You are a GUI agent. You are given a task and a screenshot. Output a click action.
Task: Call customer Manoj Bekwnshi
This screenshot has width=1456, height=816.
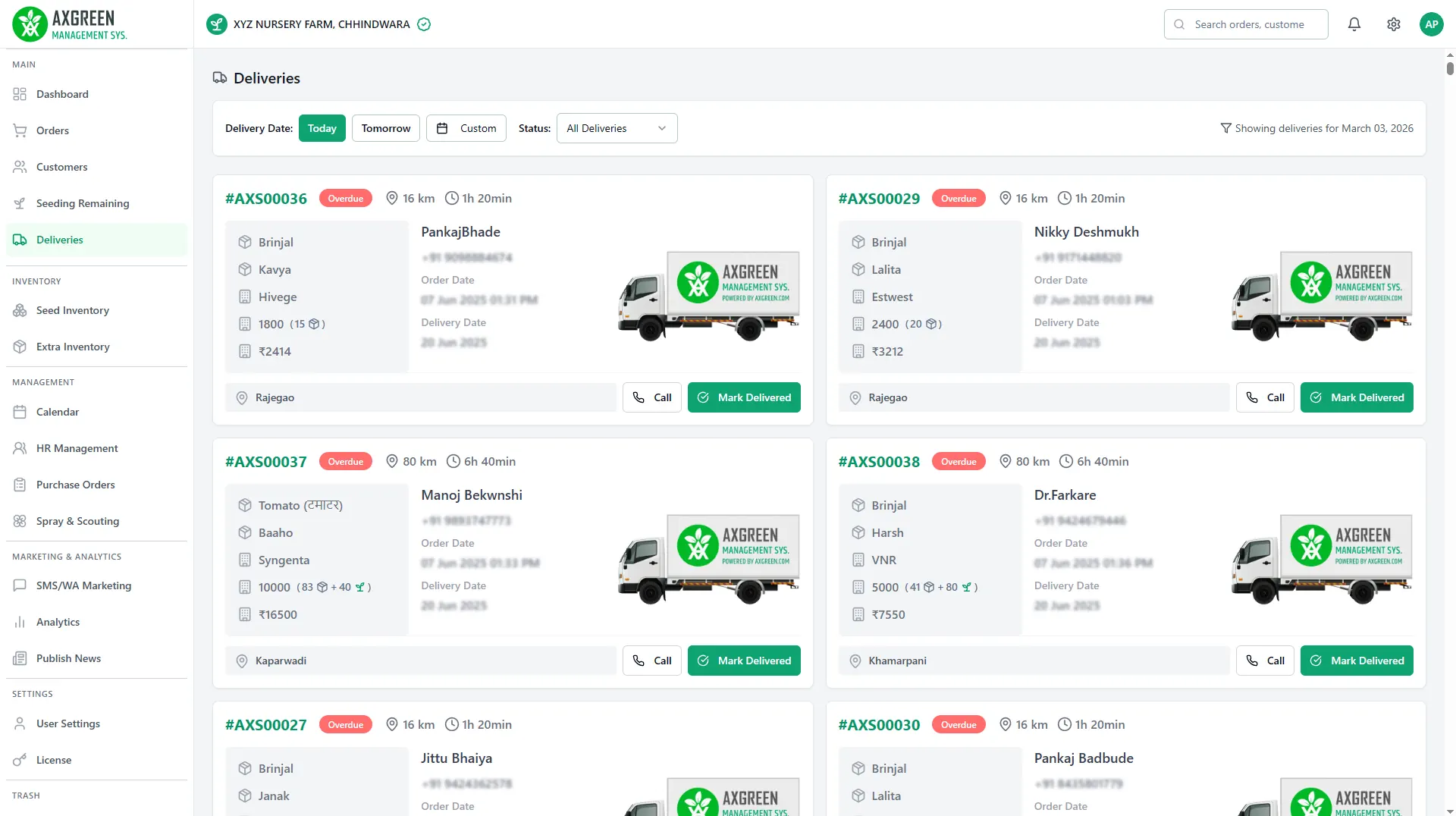[x=651, y=661]
